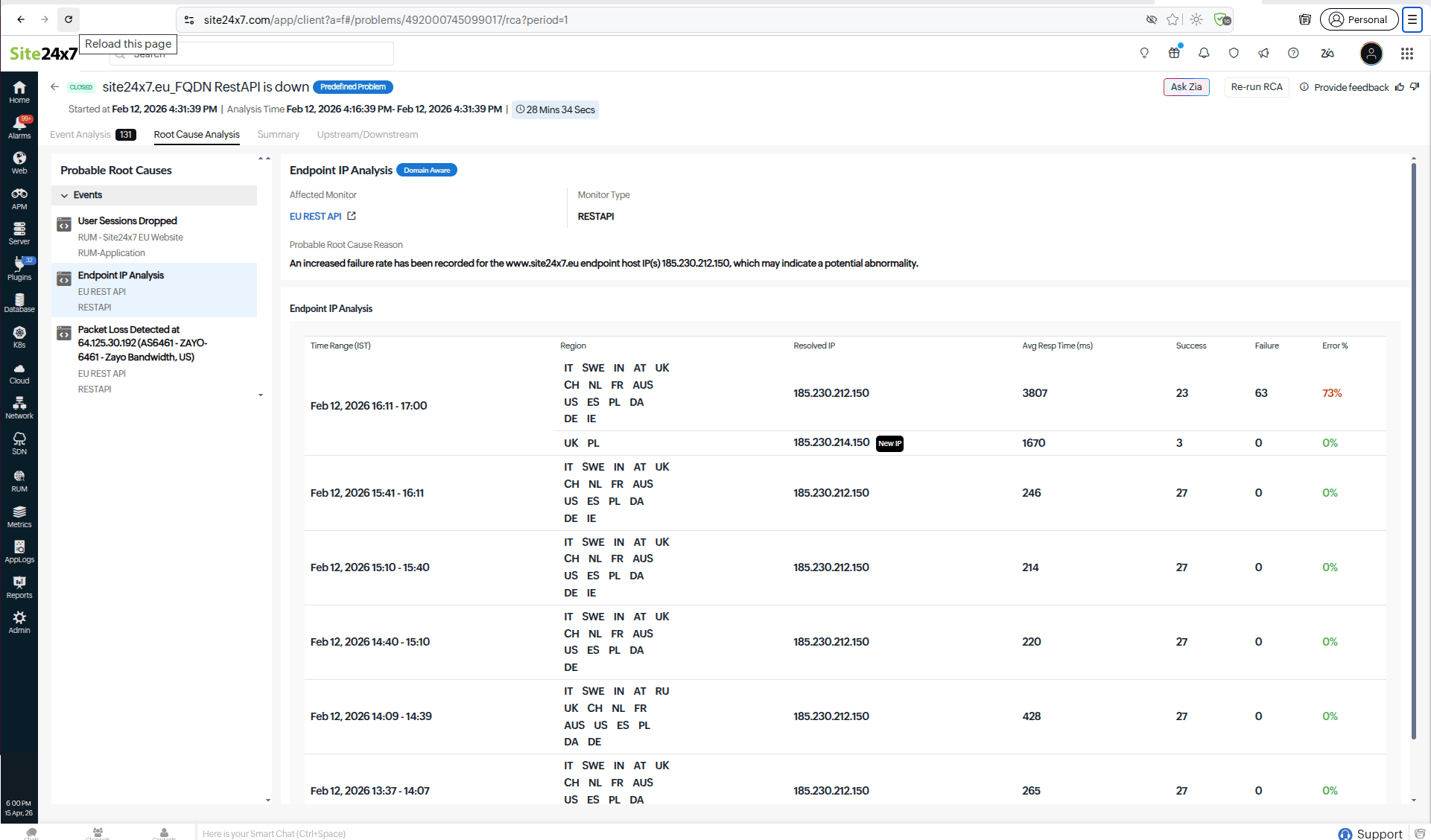Click the Ask Zia button
Screen dimensions: 1431x840
(x=1186, y=87)
